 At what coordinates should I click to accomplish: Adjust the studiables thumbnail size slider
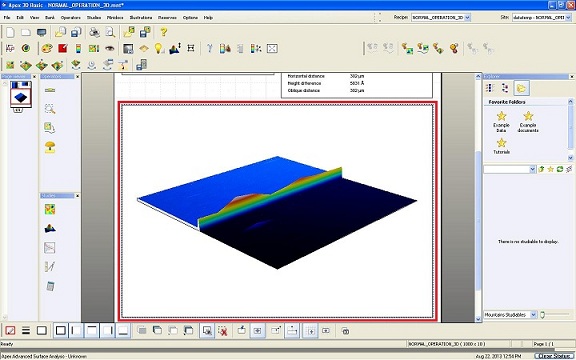(555, 315)
